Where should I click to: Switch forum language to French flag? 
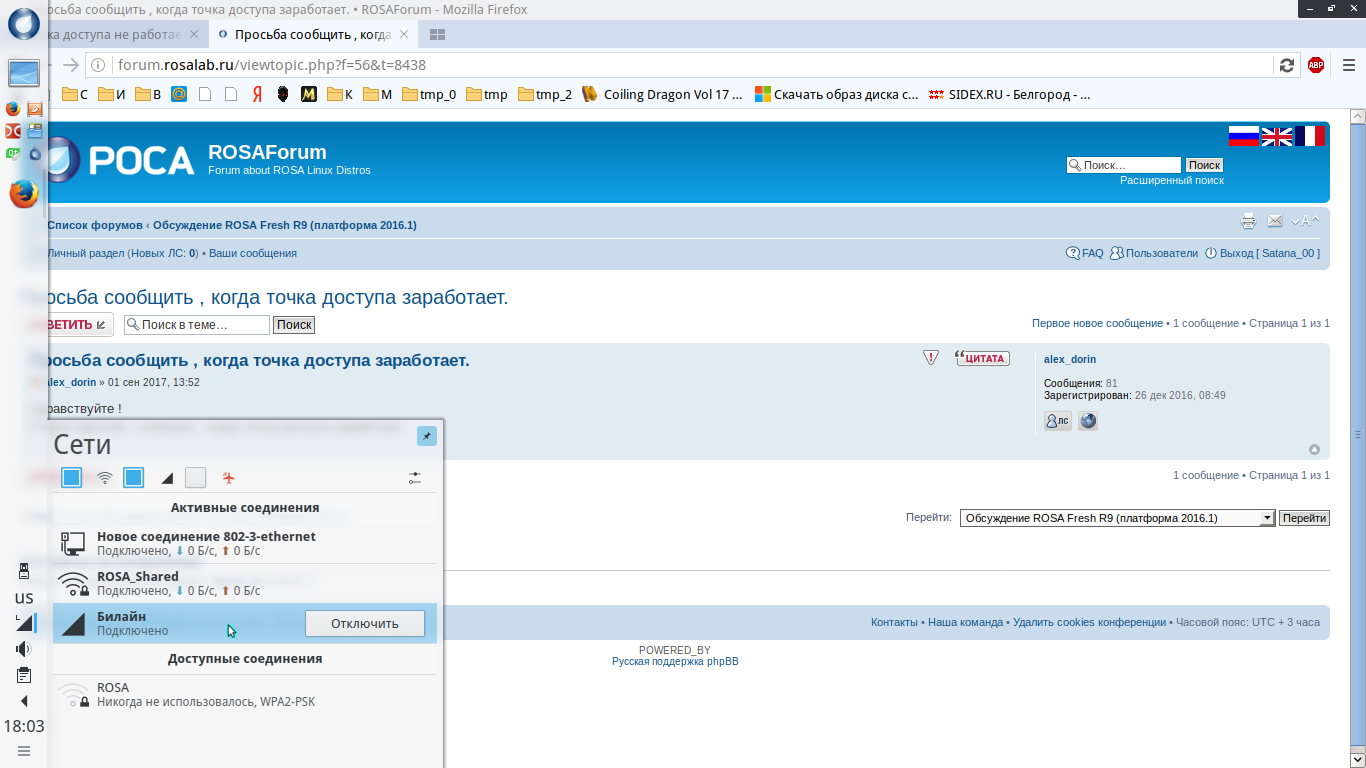1310,136
